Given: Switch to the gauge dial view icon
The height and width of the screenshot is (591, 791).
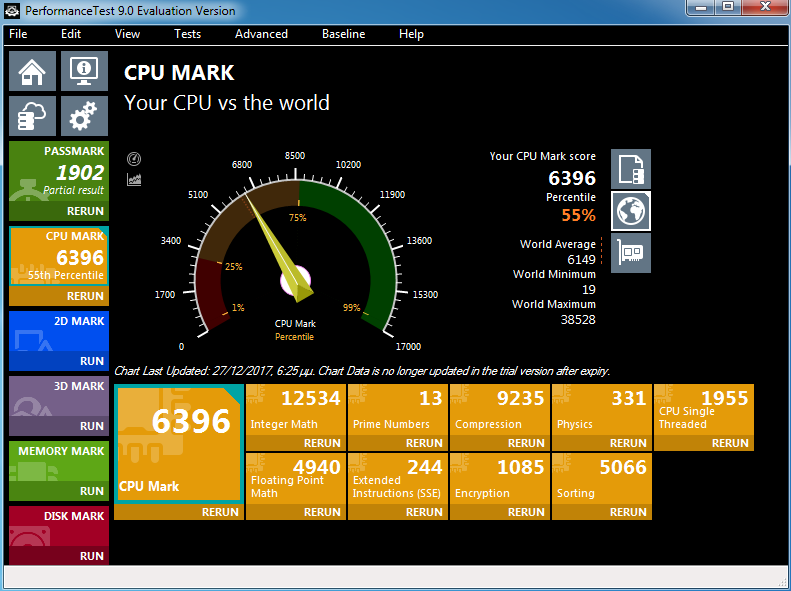Looking at the screenshot, I should point(134,159).
